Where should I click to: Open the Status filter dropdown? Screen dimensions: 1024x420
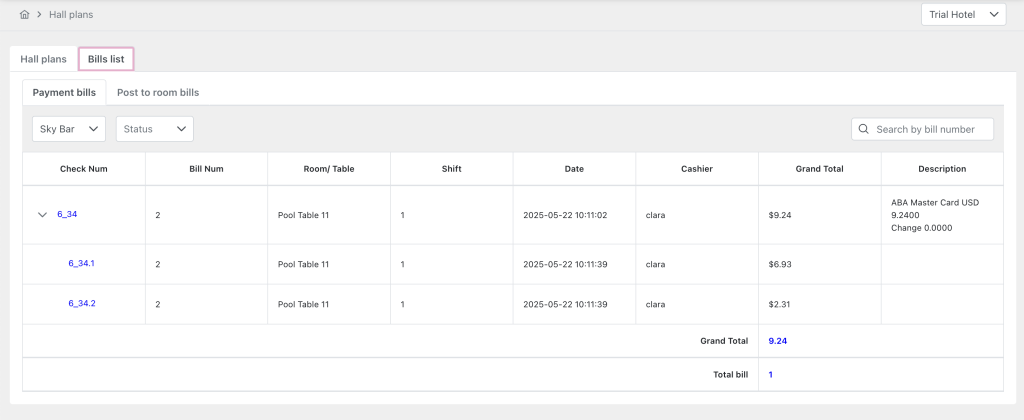154,129
